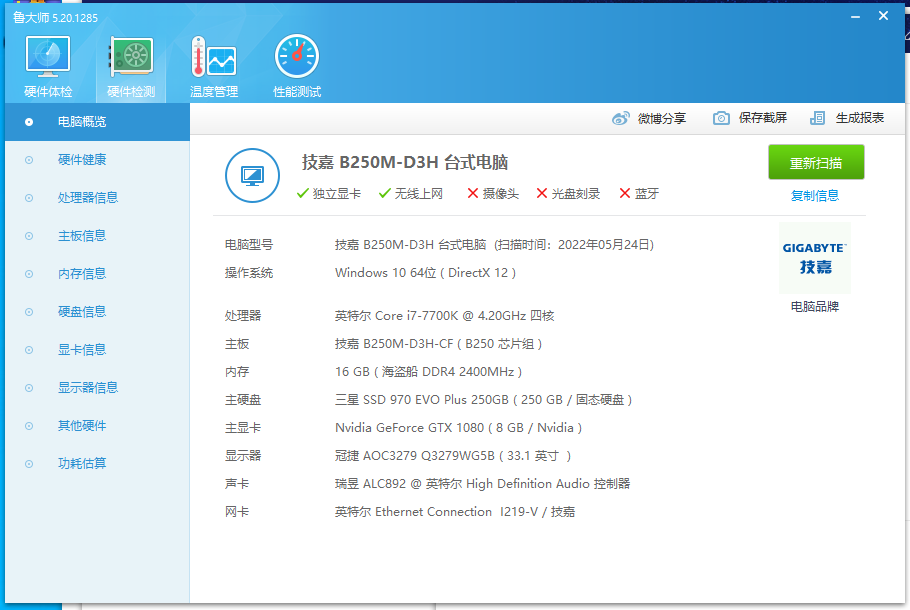910x610 pixels.
Task: Click the Nvidia GeForce GTX 1080 value
Action: [x=458, y=428]
